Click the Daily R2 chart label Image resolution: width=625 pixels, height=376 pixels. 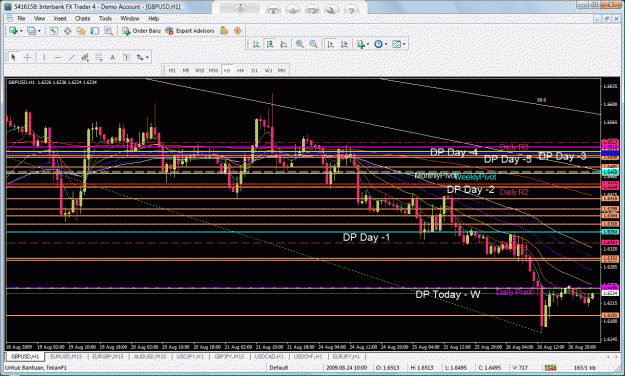(514, 192)
